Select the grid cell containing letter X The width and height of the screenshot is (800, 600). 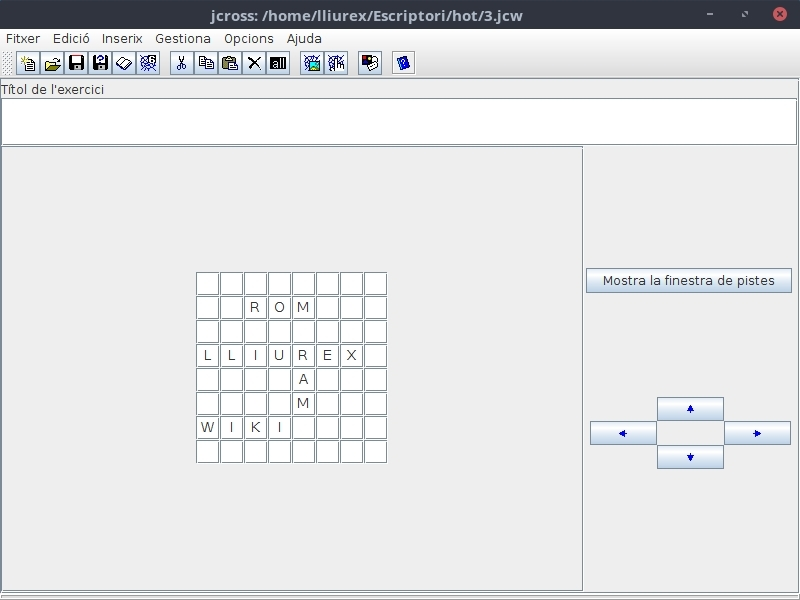[x=351, y=355]
